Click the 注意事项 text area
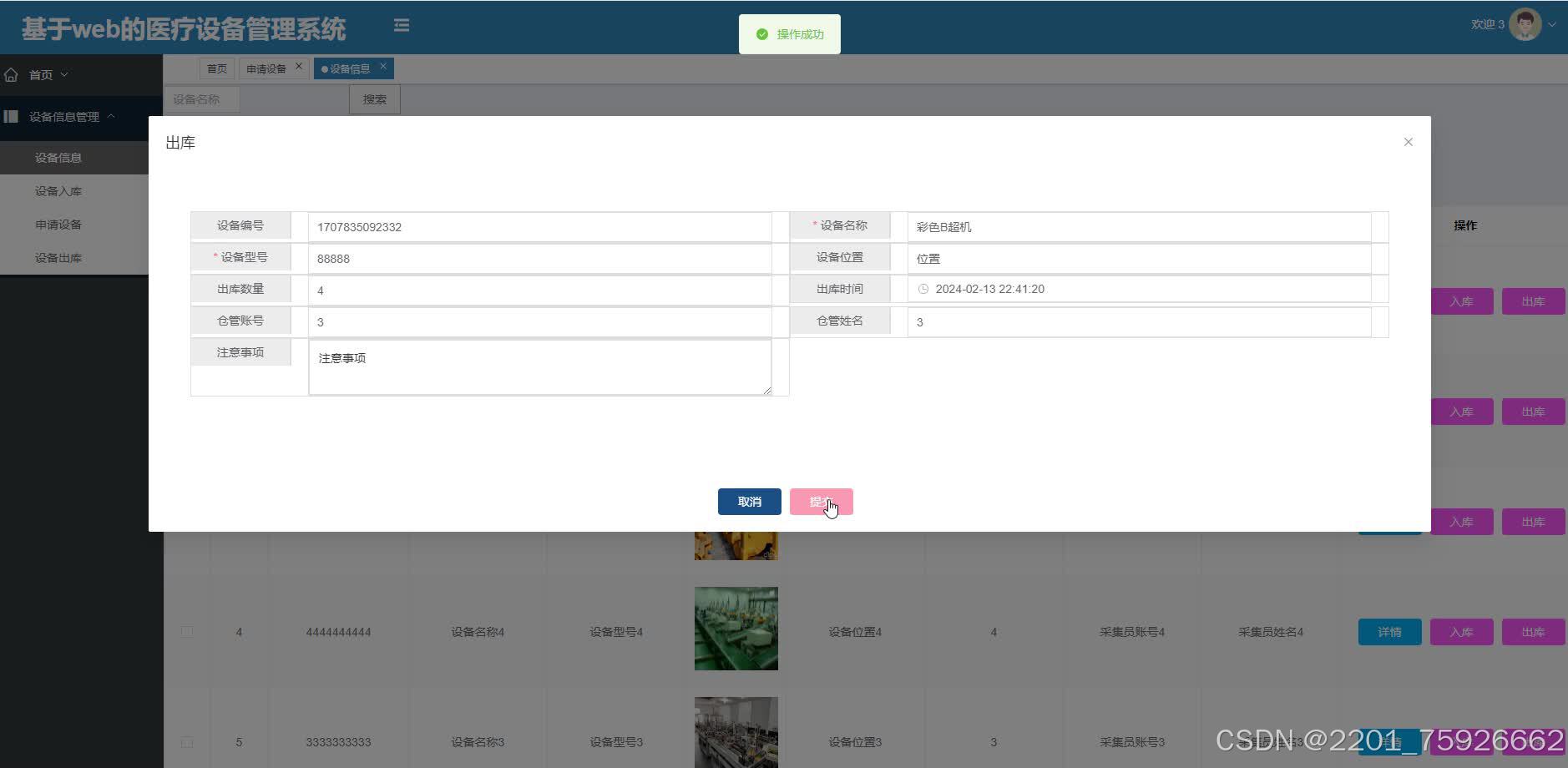Viewport: 1568px width, 768px height. click(x=539, y=366)
